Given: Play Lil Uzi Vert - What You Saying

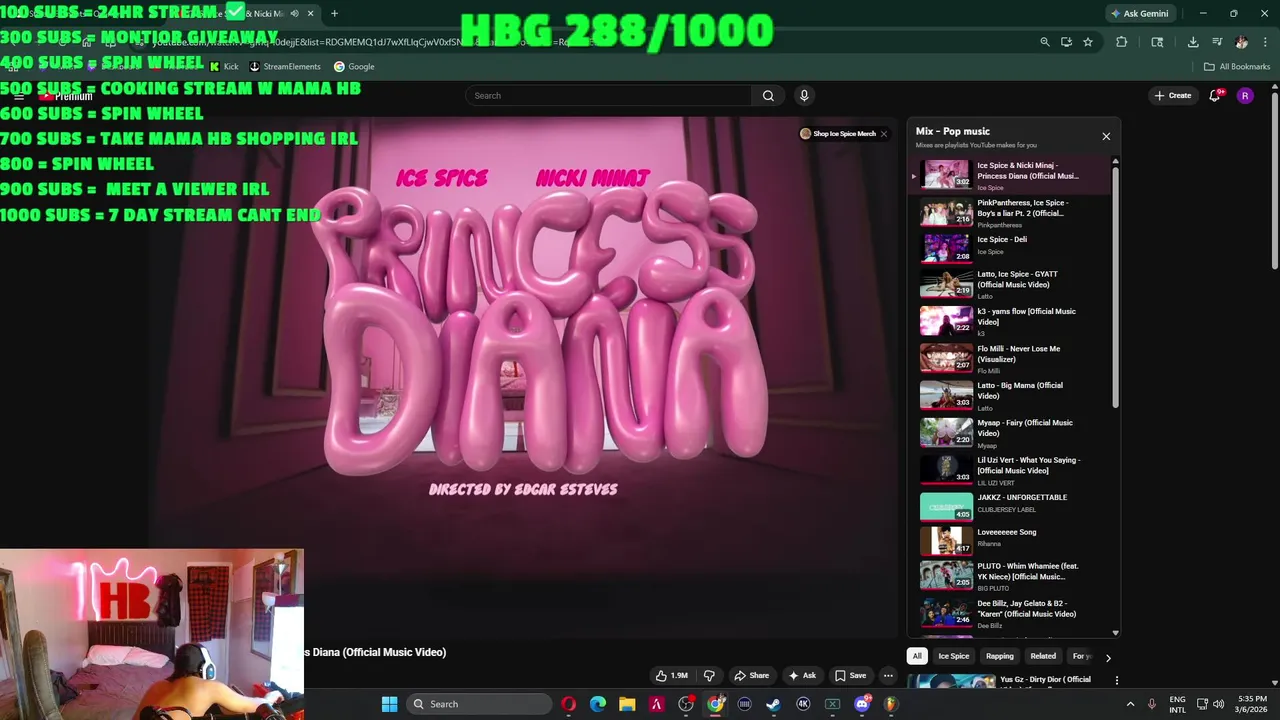Looking at the screenshot, I should point(1010,470).
